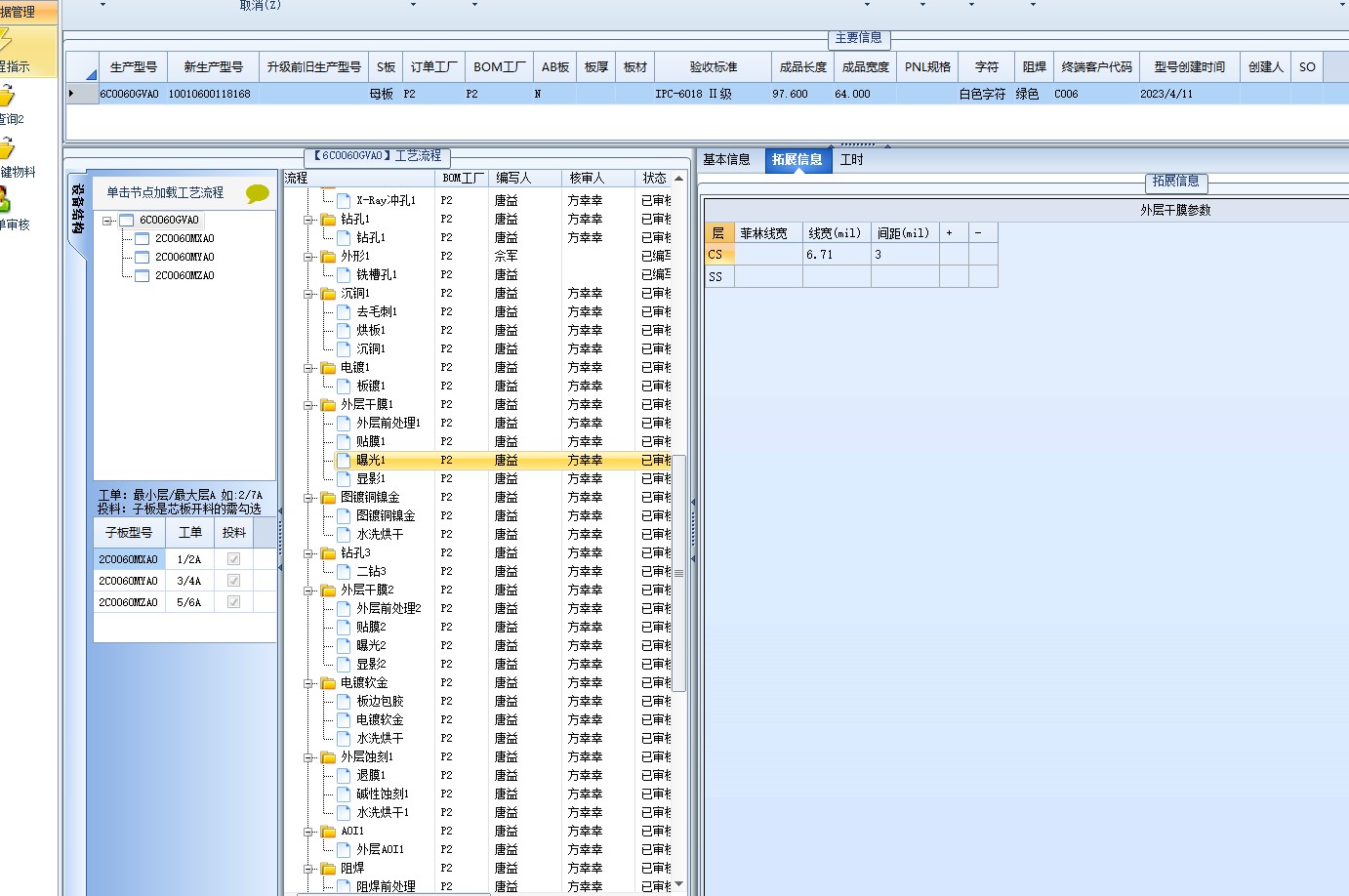This screenshot has width=1349, height=896.
Task: Sort by the 生产型号 column header
Action: click(134, 67)
